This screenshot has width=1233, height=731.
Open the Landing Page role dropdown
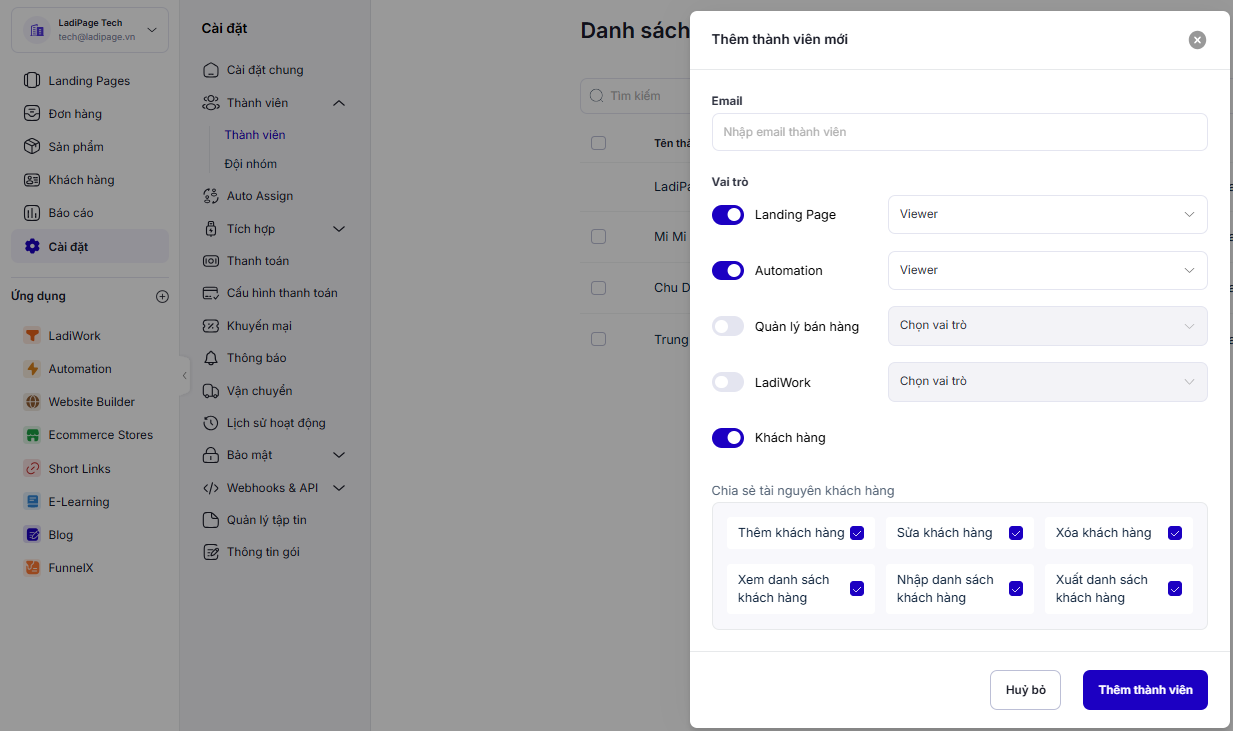(1047, 215)
